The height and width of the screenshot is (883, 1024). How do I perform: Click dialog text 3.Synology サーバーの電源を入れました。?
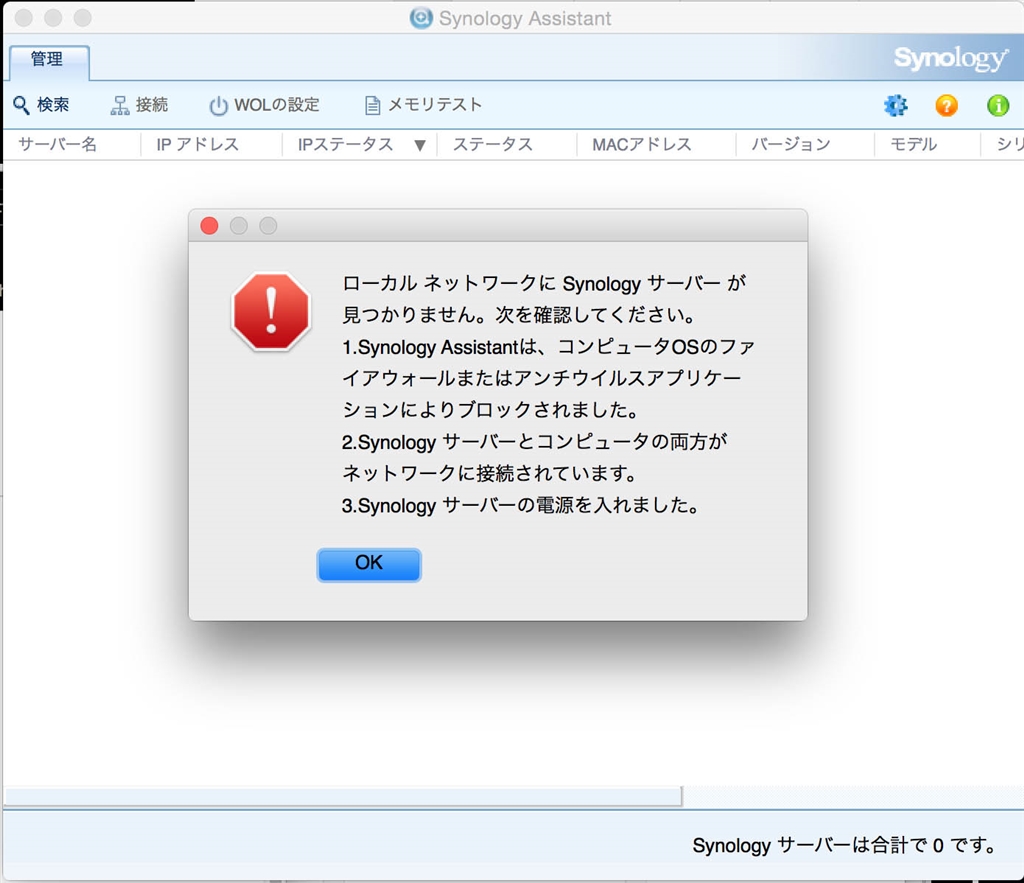pos(521,506)
